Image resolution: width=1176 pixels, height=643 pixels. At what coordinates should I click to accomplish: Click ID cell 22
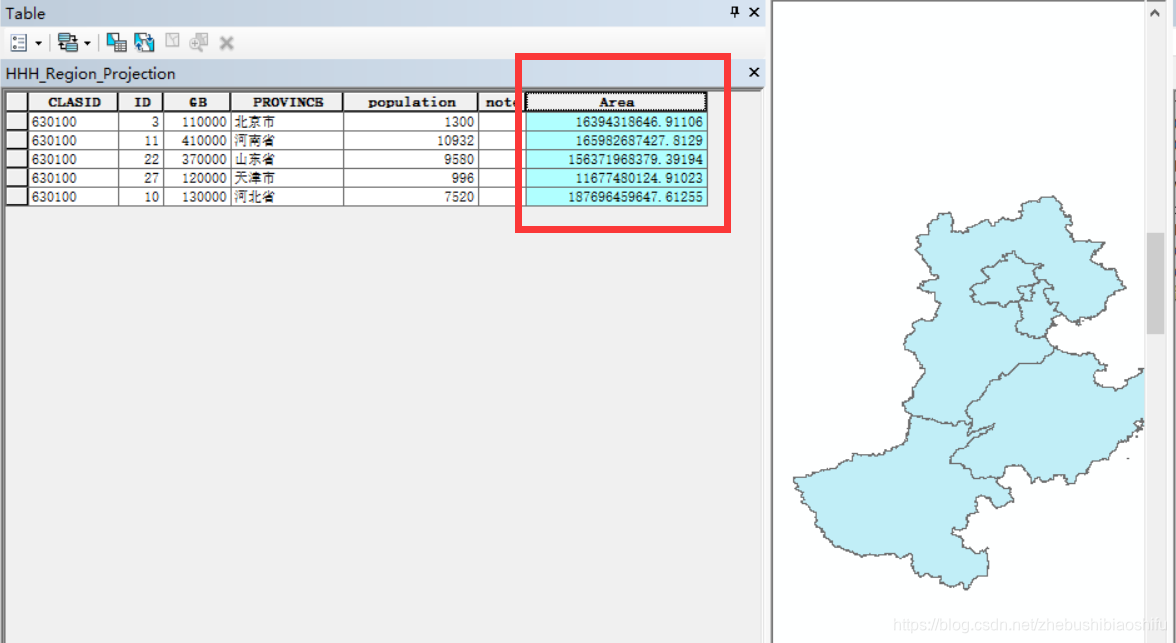click(141, 159)
